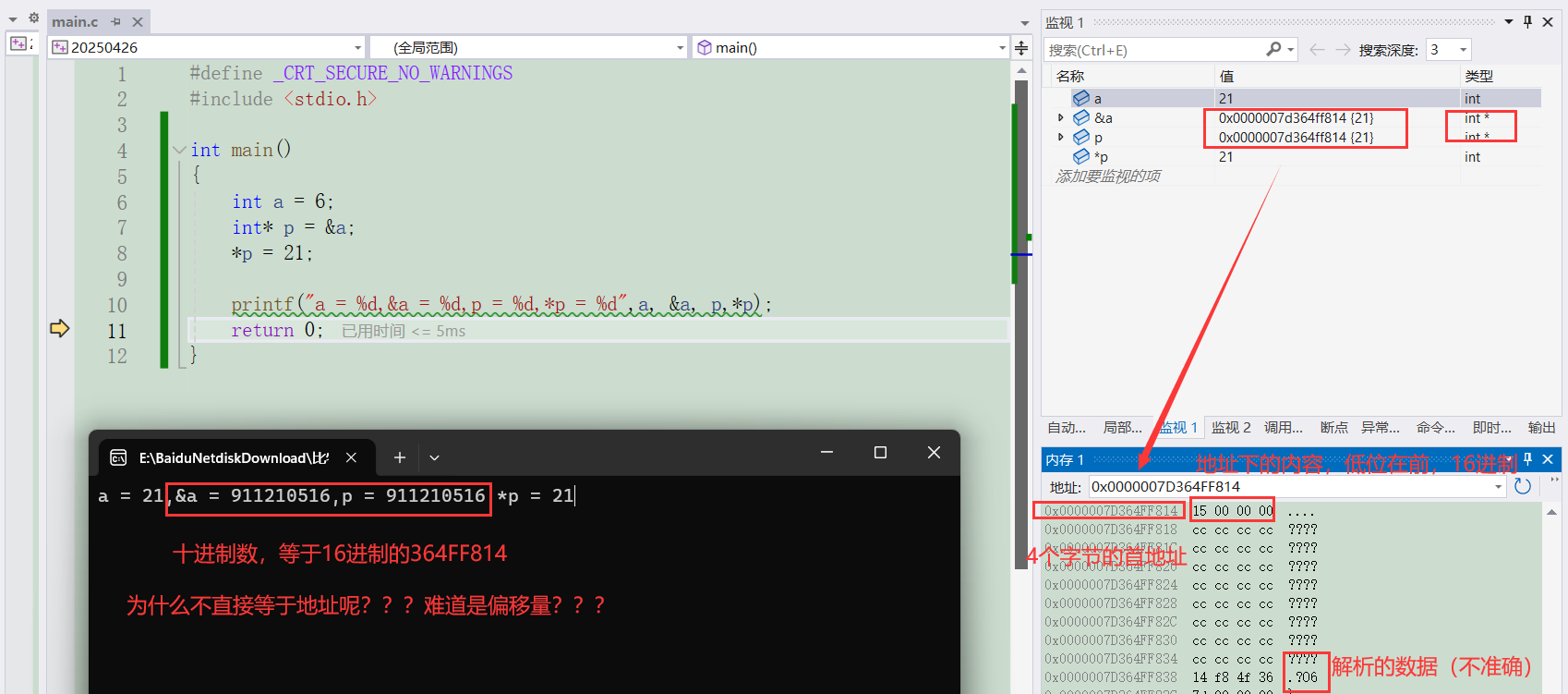Click the #include <stdio.h> line
Viewport: 1568px width, 694px height.
(x=283, y=99)
